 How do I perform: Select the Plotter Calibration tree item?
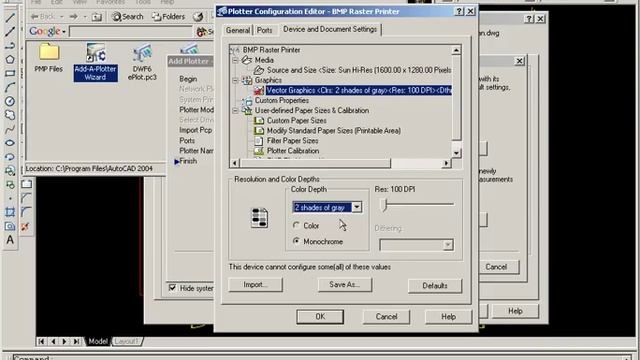(293, 151)
